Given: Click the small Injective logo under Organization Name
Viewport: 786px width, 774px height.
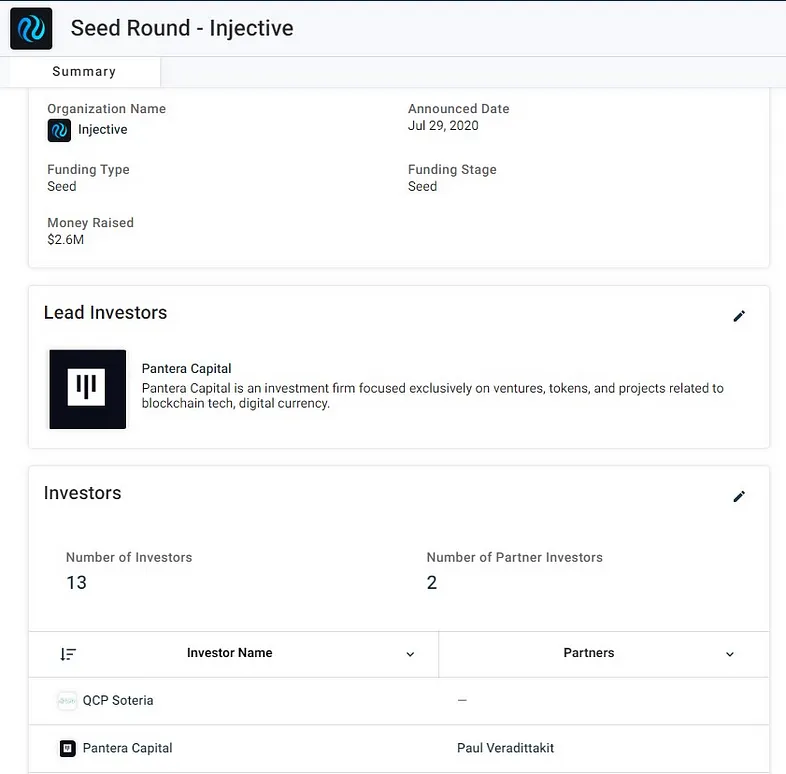Looking at the screenshot, I should pos(59,130).
